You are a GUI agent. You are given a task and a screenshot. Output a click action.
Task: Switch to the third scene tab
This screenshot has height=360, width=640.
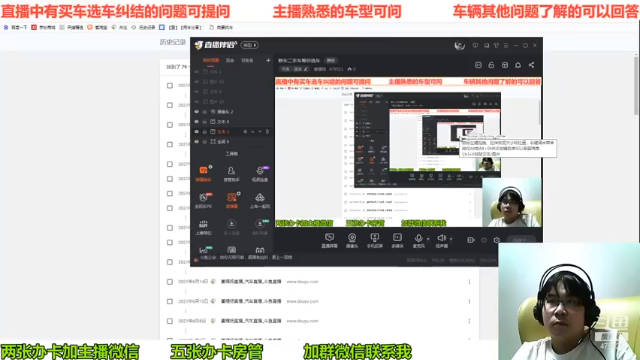point(247,60)
